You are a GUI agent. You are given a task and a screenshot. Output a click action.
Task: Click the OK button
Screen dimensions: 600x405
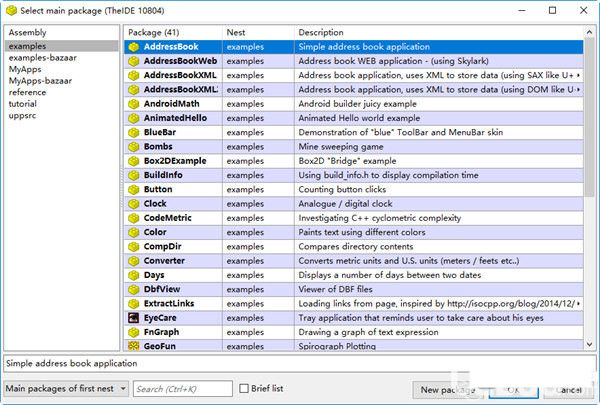514,390
